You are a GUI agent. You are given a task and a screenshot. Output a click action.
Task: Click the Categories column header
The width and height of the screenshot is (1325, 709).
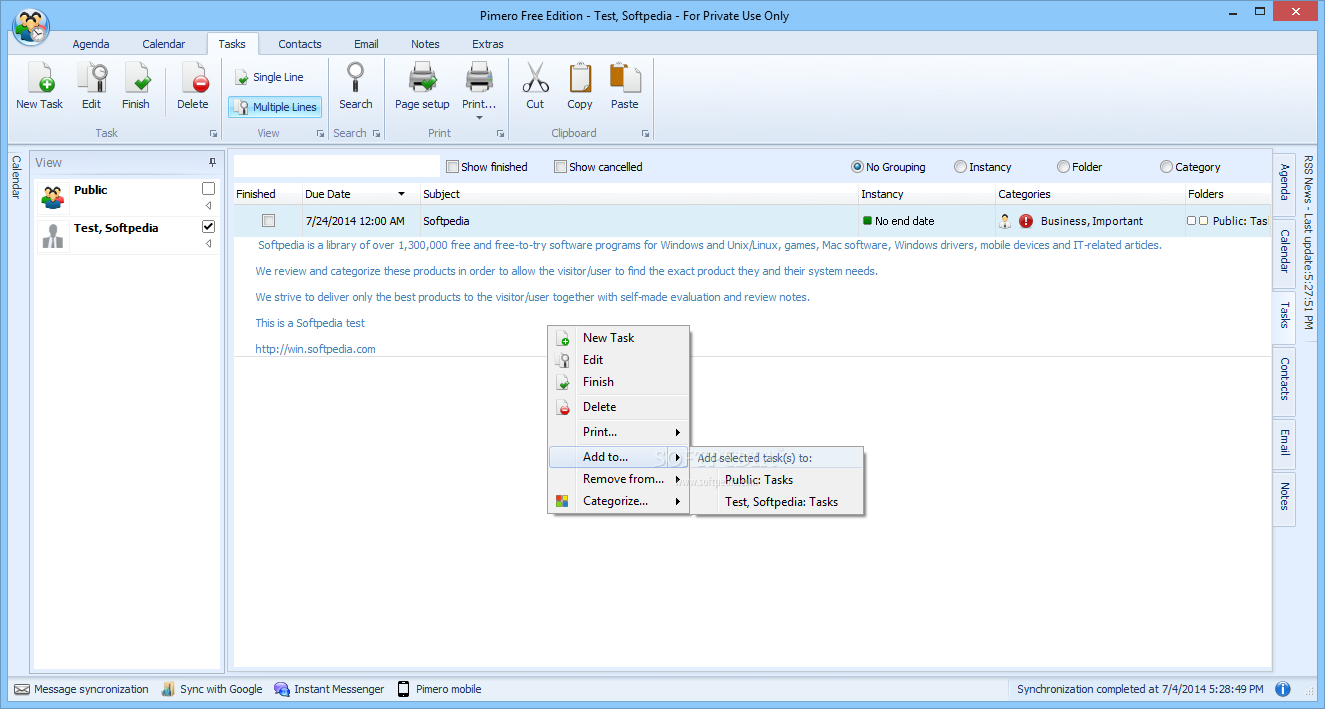1089,194
